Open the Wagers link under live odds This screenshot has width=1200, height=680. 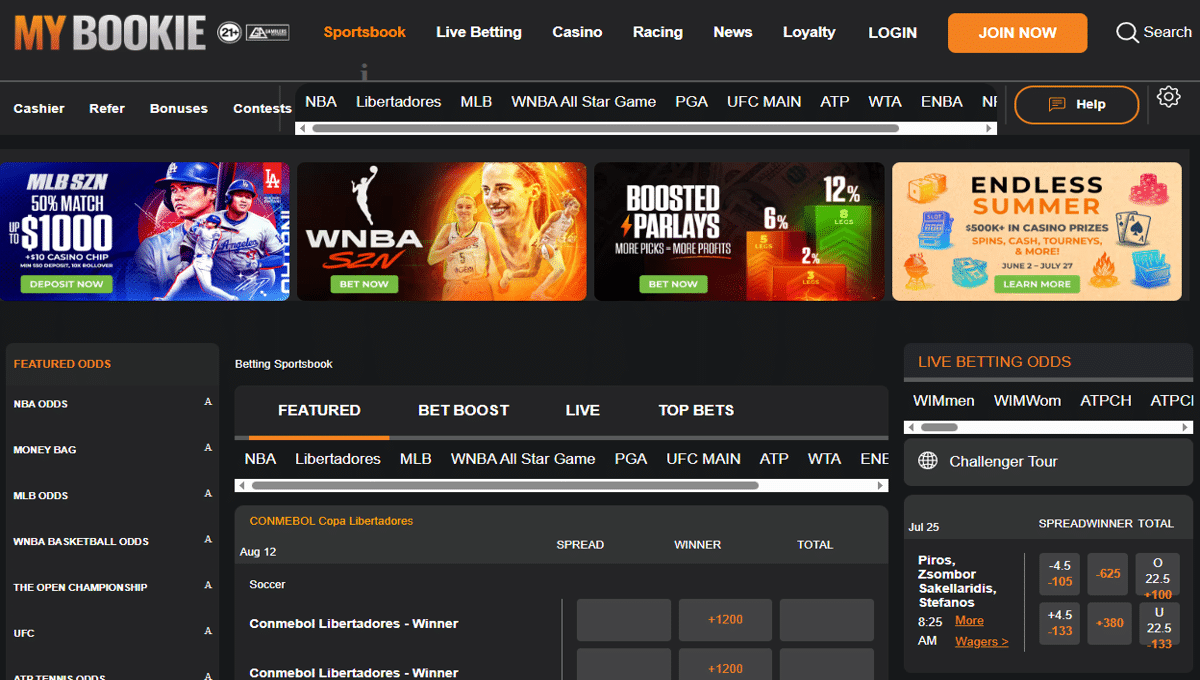[980, 641]
